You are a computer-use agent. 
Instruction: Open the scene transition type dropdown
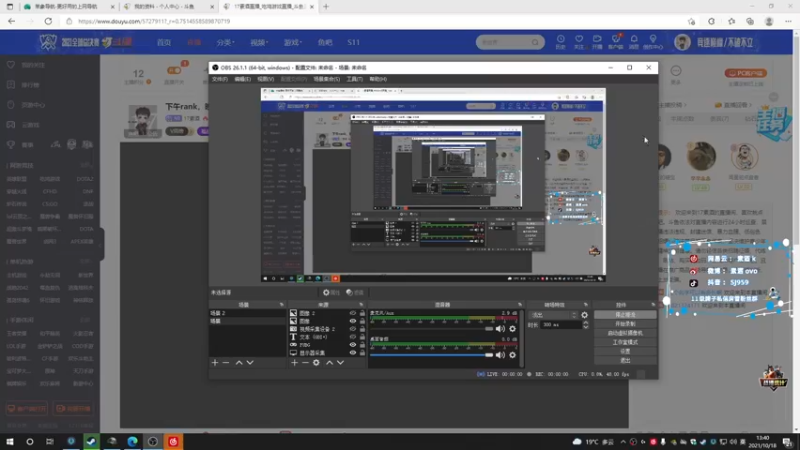pos(553,315)
